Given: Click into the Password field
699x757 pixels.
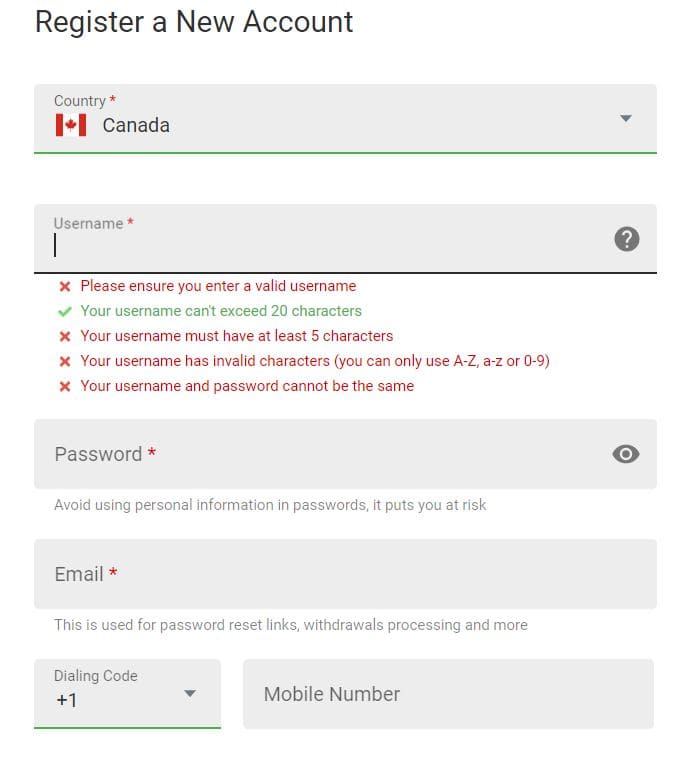Looking at the screenshot, I should point(320,454).
